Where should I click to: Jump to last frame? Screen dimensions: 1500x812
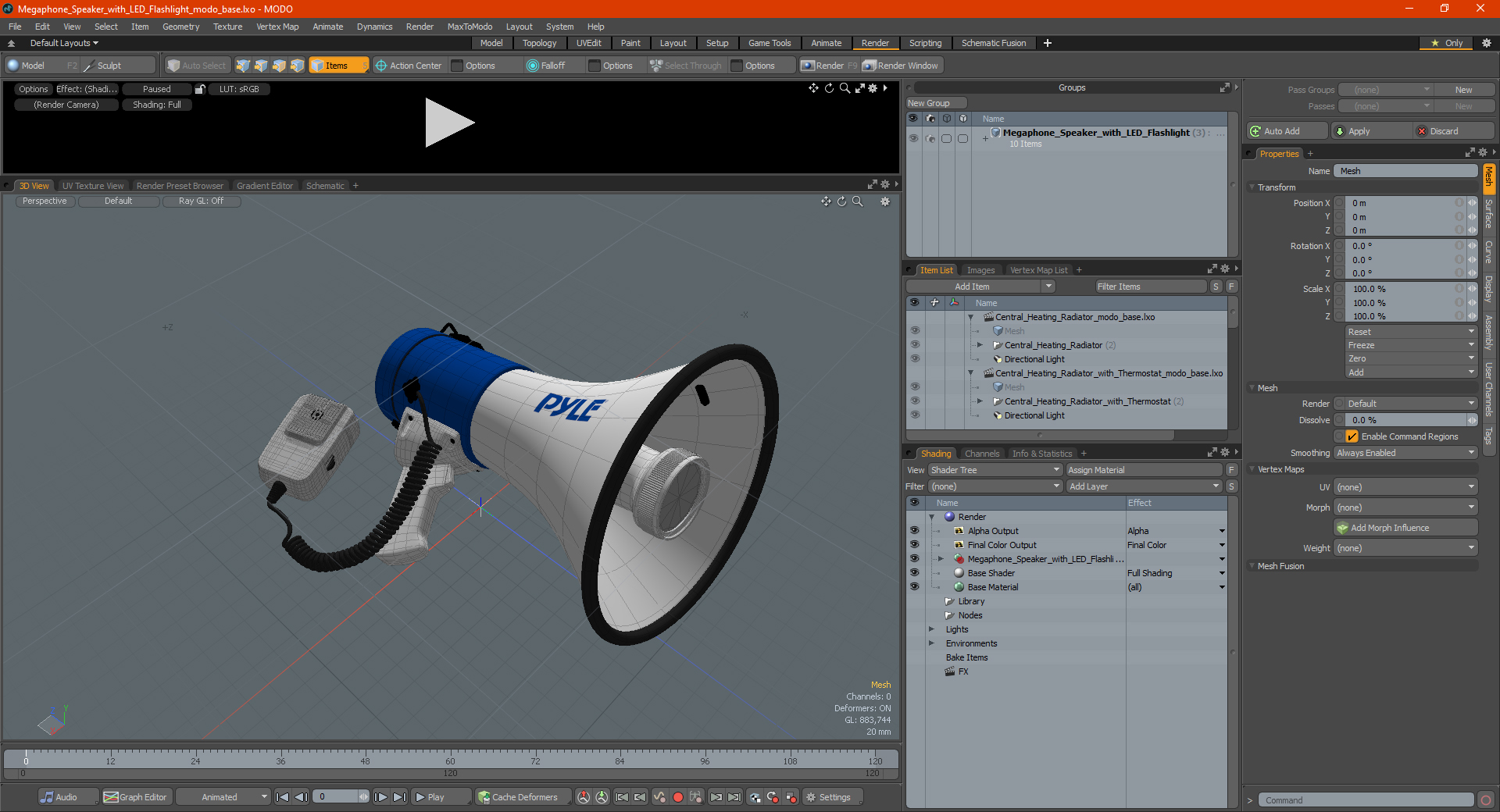pyautogui.click(x=399, y=797)
